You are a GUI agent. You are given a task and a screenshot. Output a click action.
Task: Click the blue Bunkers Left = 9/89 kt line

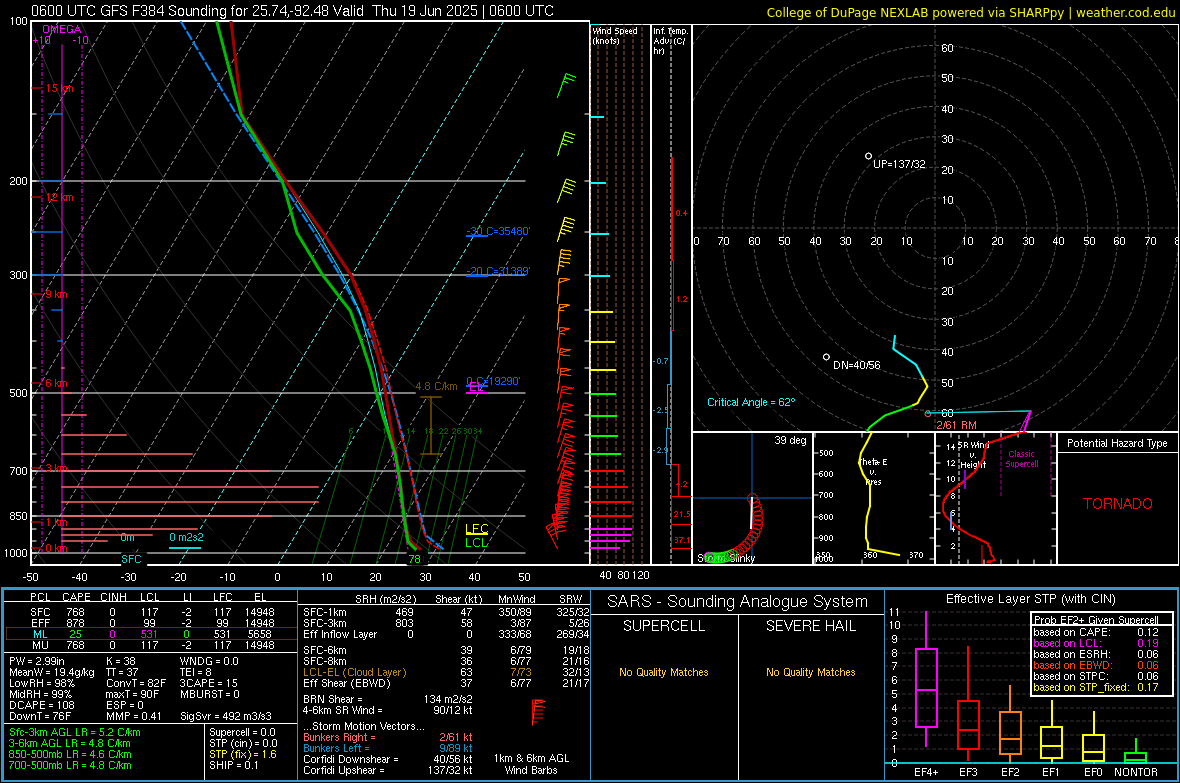tap(388, 748)
